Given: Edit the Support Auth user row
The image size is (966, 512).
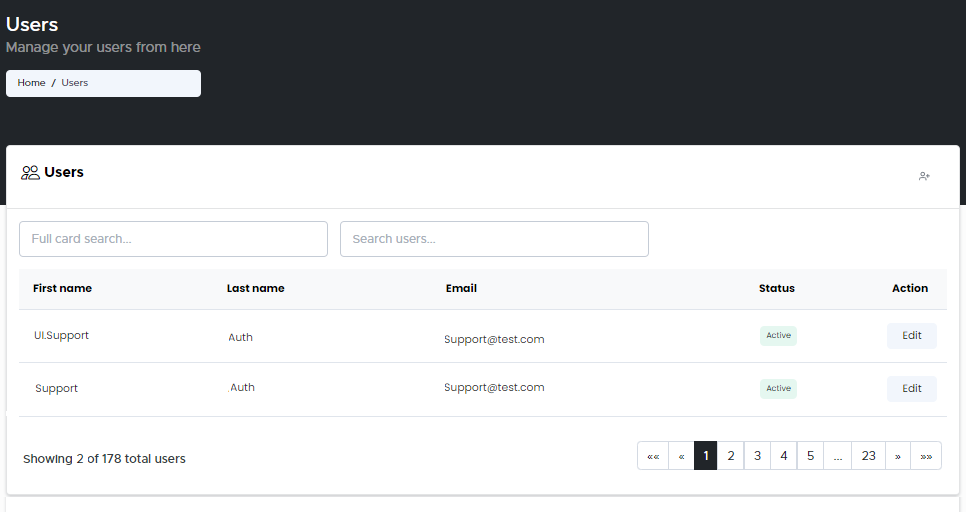Looking at the screenshot, I should [911, 388].
